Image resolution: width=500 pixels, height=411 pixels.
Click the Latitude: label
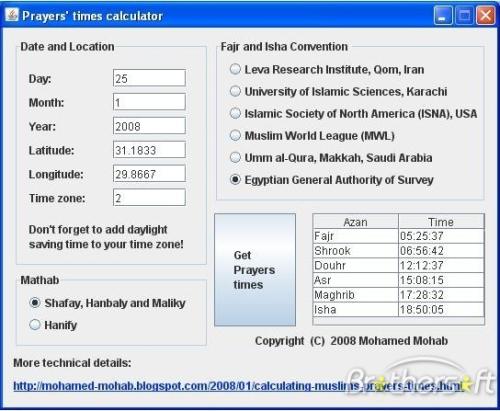(51, 150)
